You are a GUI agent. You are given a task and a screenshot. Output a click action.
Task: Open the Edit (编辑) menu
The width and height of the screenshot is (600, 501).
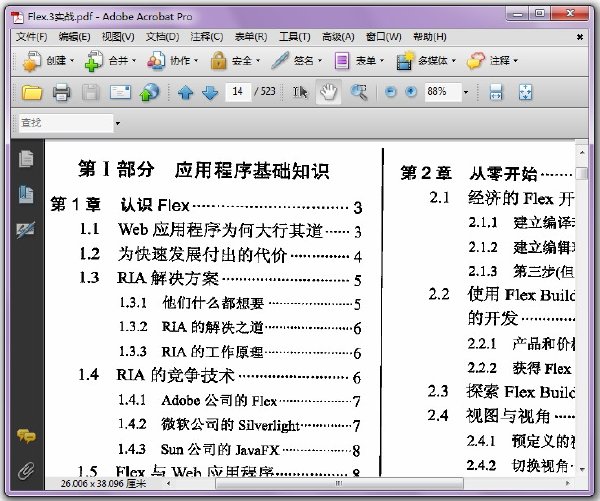click(74, 37)
